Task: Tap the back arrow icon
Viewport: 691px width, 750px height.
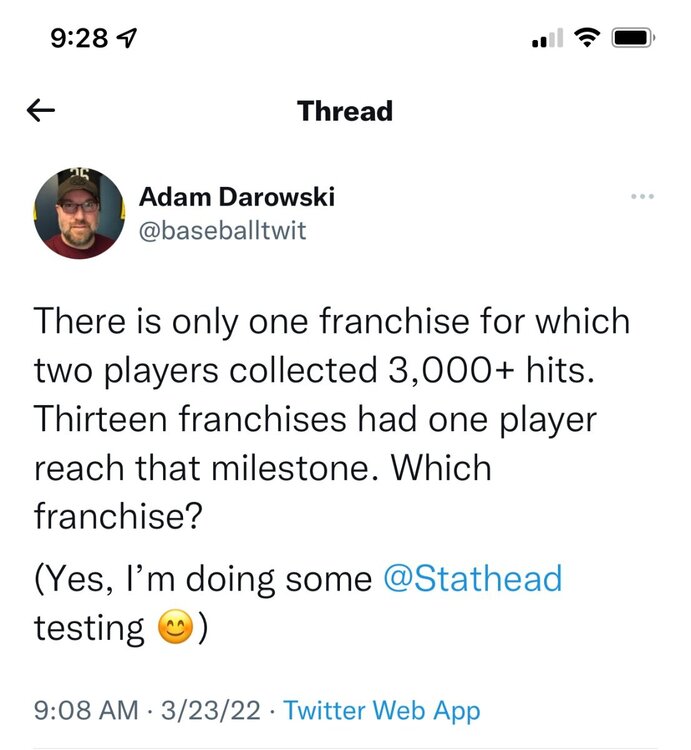Action: [x=41, y=110]
